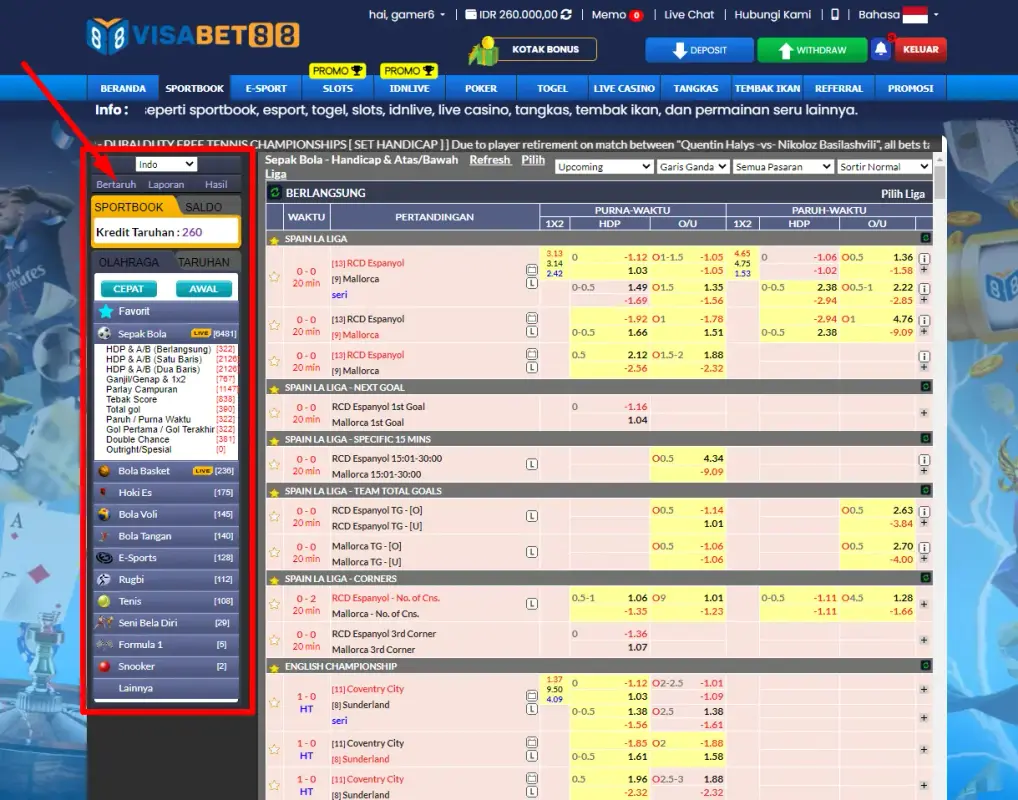1018x800 pixels.
Task: Click the mobile phone icon in the top bar
Action: tap(835, 14)
